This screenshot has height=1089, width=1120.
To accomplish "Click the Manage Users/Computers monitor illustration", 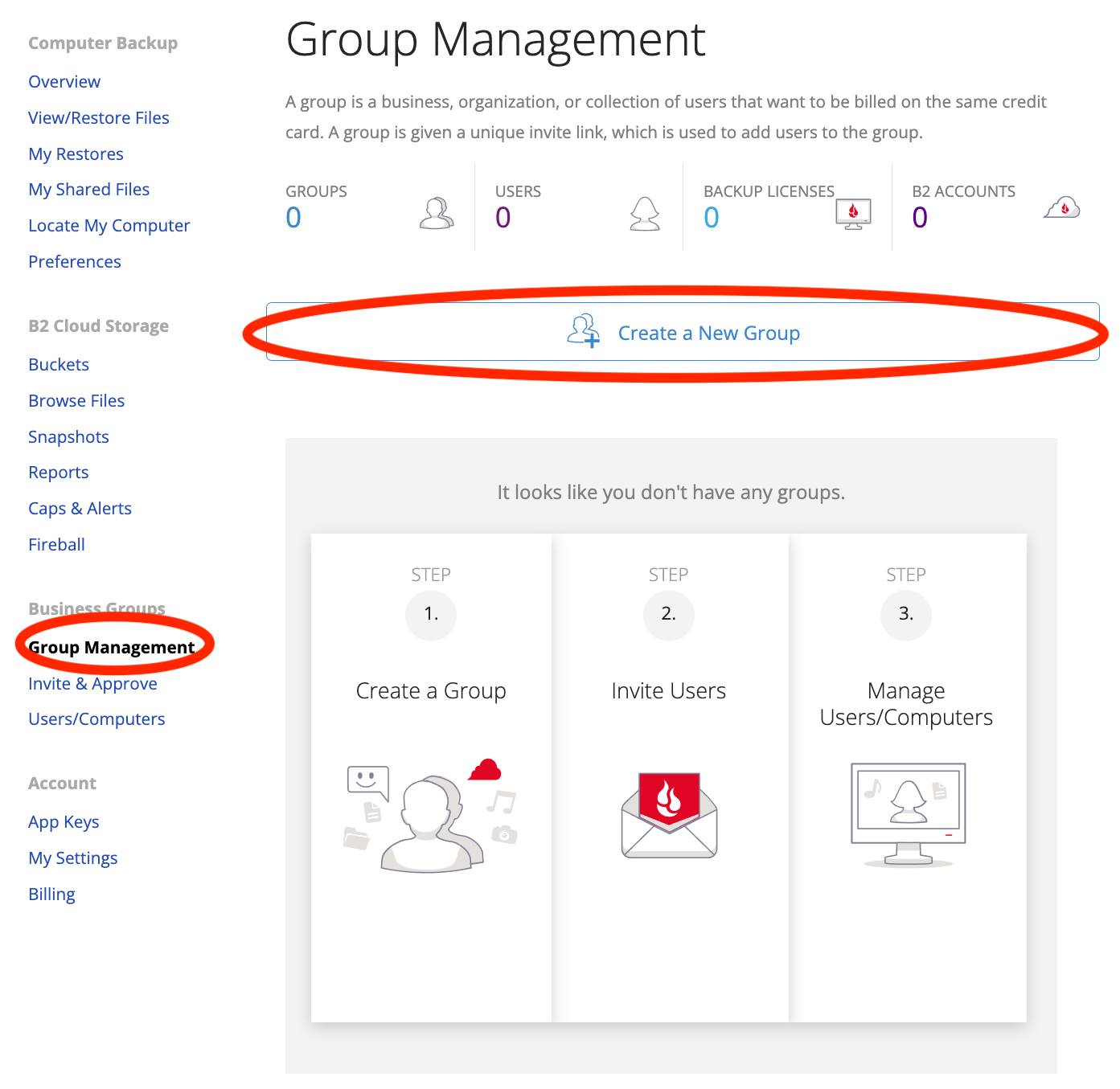I will coord(908,814).
